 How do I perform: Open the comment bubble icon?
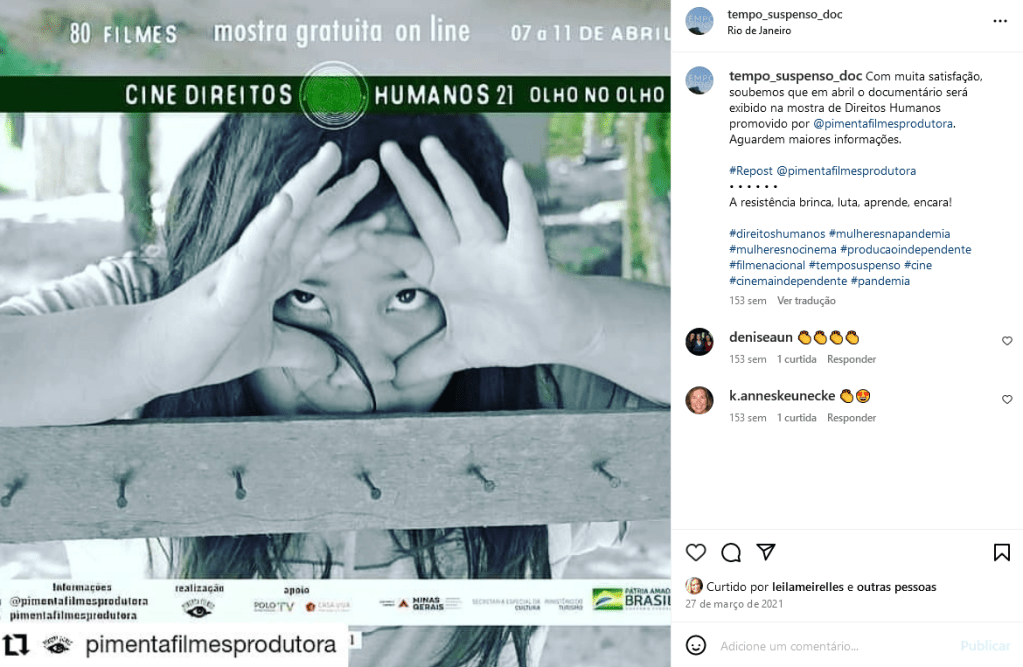[731, 552]
